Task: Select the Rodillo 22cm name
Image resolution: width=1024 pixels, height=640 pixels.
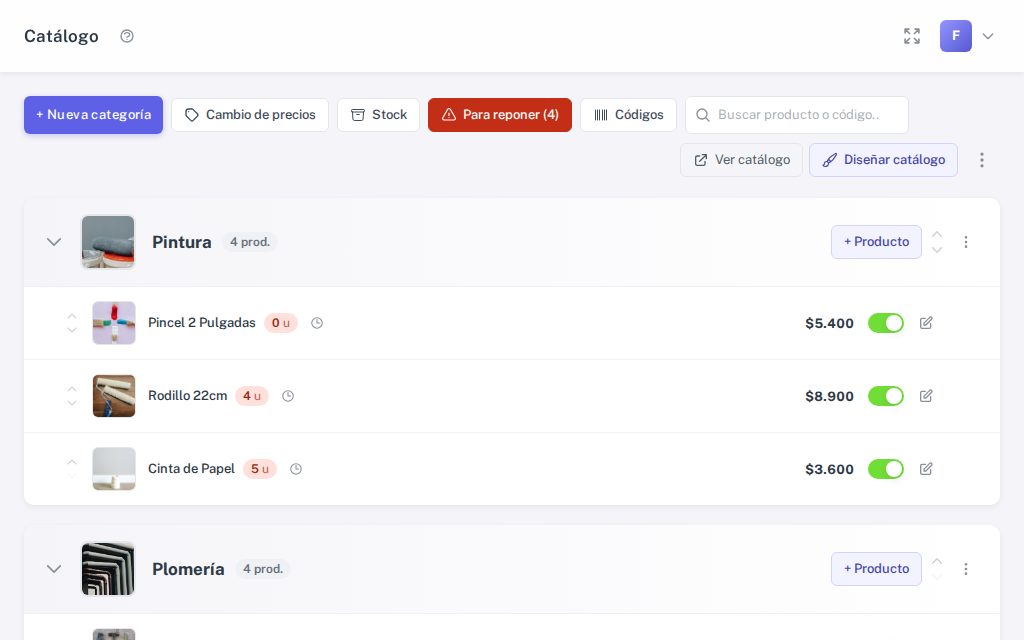Action: (x=187, y=396)
